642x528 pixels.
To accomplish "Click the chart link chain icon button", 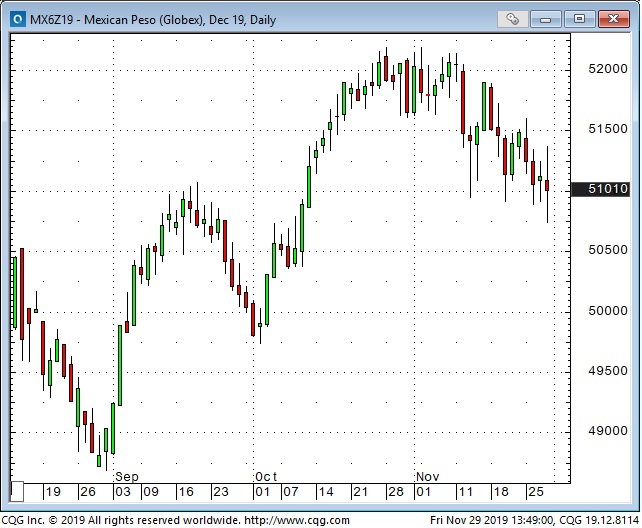I will tap(512, 19).
